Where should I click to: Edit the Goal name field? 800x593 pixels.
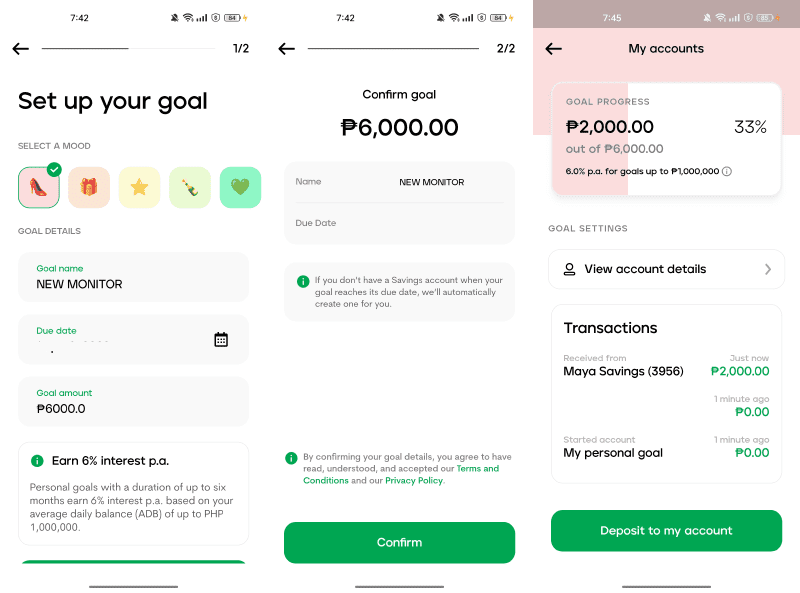click(134, 277)
